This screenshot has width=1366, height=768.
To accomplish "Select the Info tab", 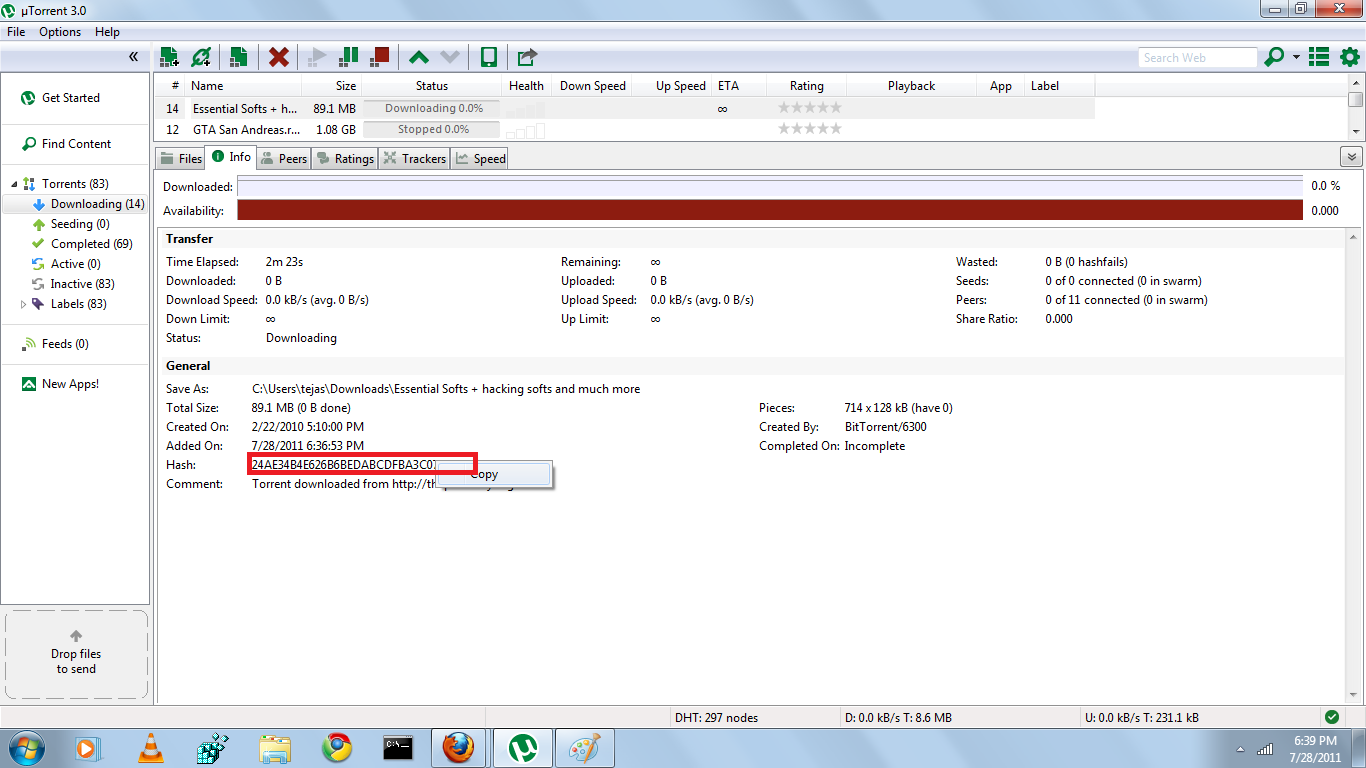I will 231,157.
